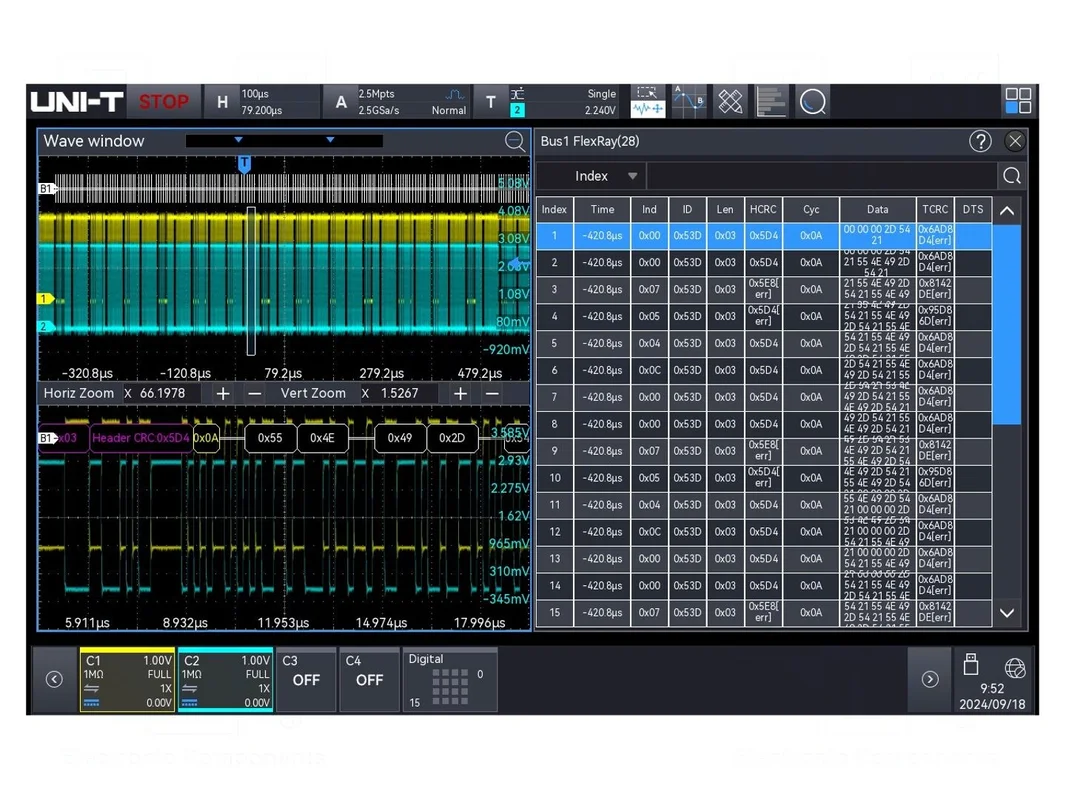Image resolution: width=1066 pixels, height=800 pixels.
Task: Click the zoom region selection icon
Action: point(648,101)
